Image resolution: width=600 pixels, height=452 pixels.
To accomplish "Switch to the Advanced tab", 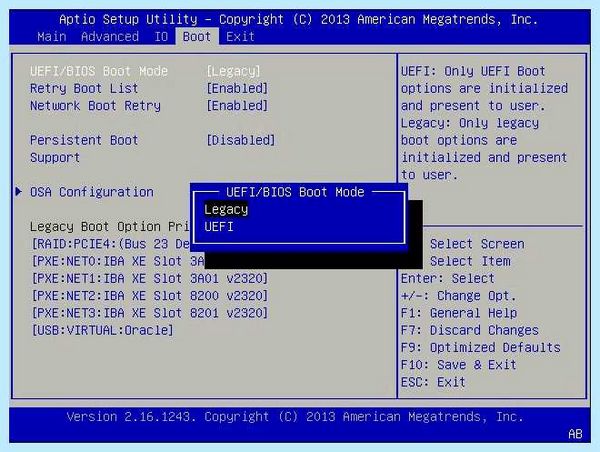I will tap(110, 37).
